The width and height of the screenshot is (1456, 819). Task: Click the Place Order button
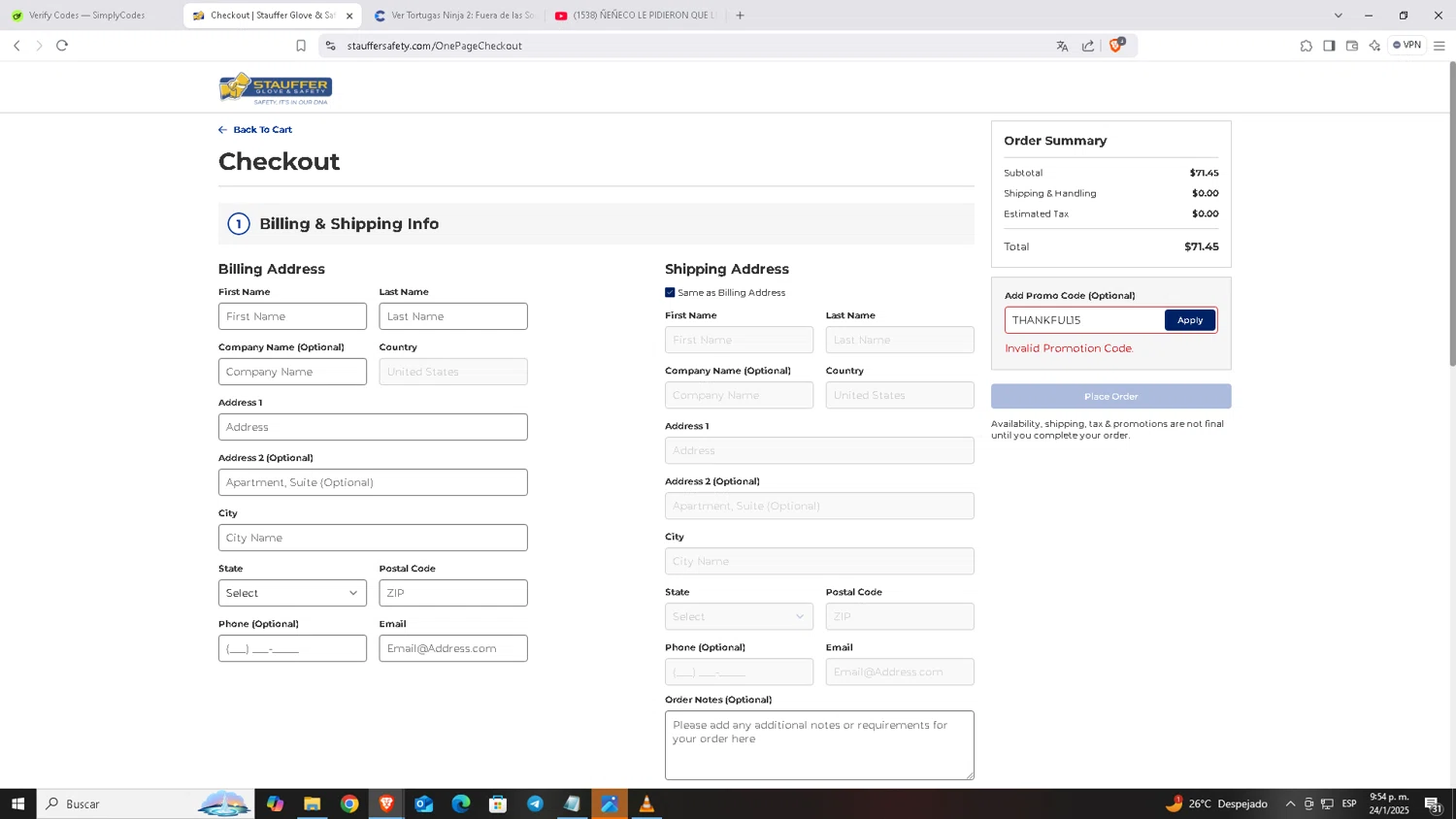[1111, 396]
